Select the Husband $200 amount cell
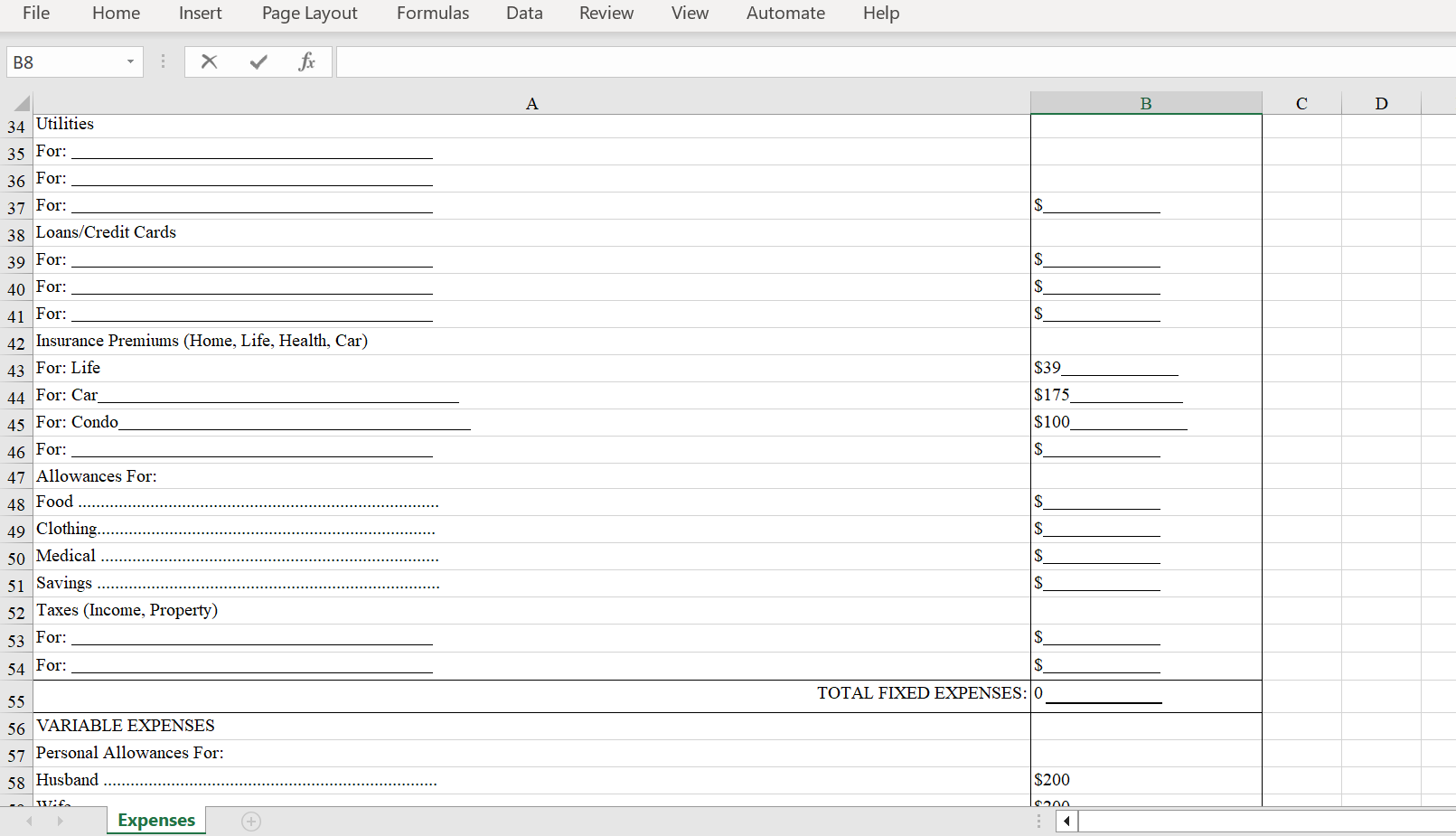Image resolution: width=1456 pixels, height=836 pixels. tap(1146, 781)
